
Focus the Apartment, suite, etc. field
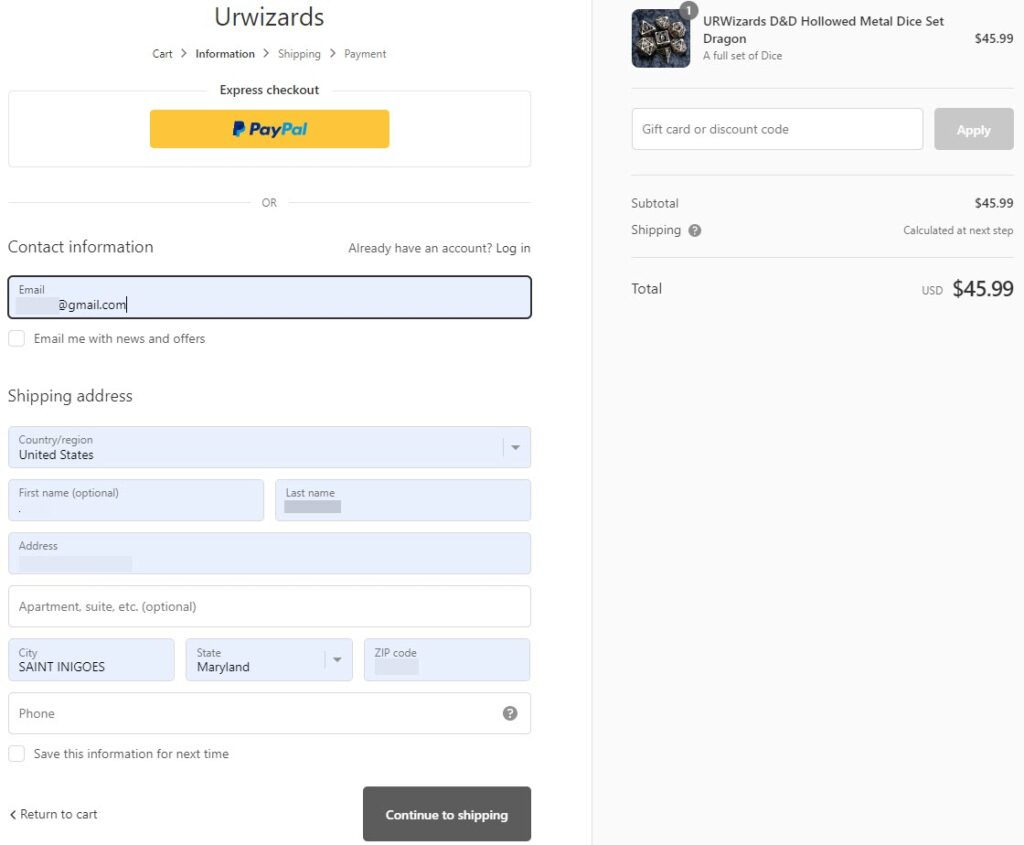(269, 606)
